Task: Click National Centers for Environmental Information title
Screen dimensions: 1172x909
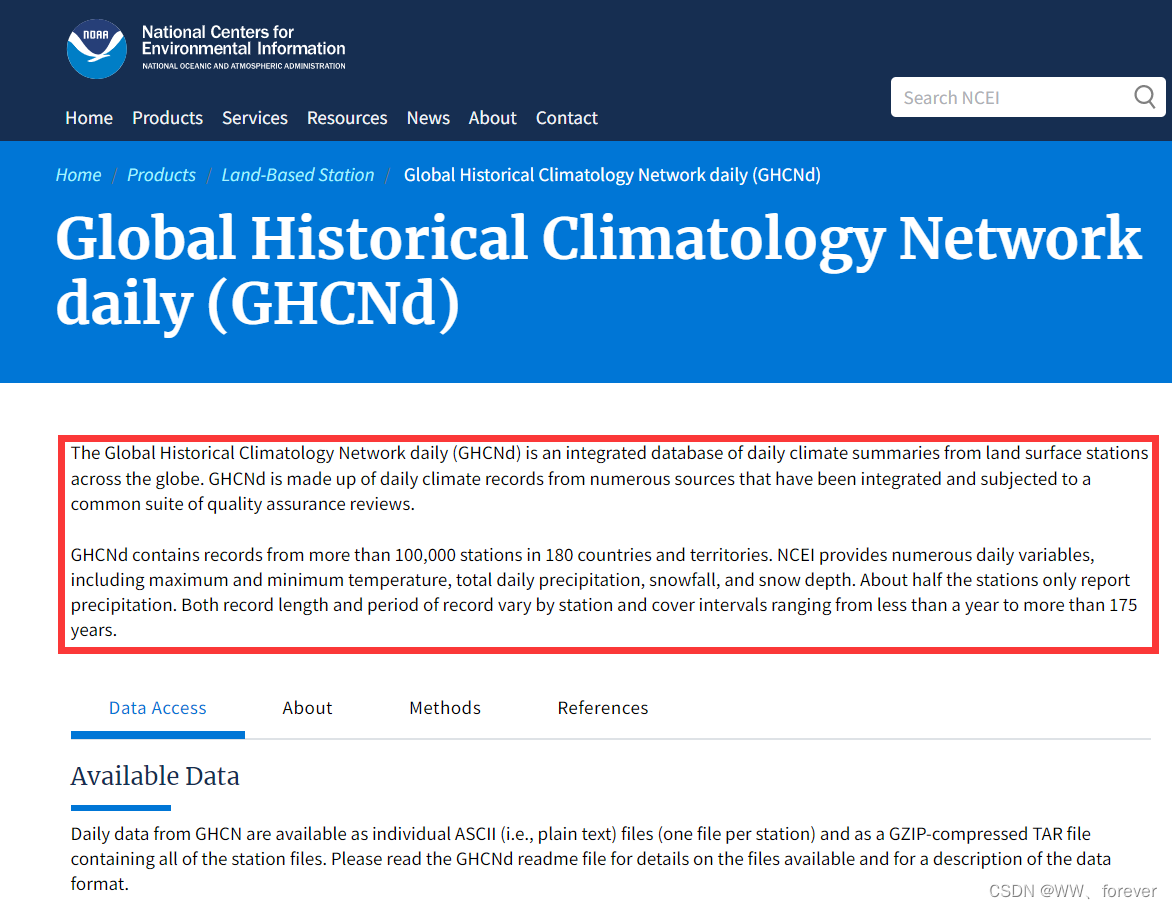Action: (x=244, y=40)
